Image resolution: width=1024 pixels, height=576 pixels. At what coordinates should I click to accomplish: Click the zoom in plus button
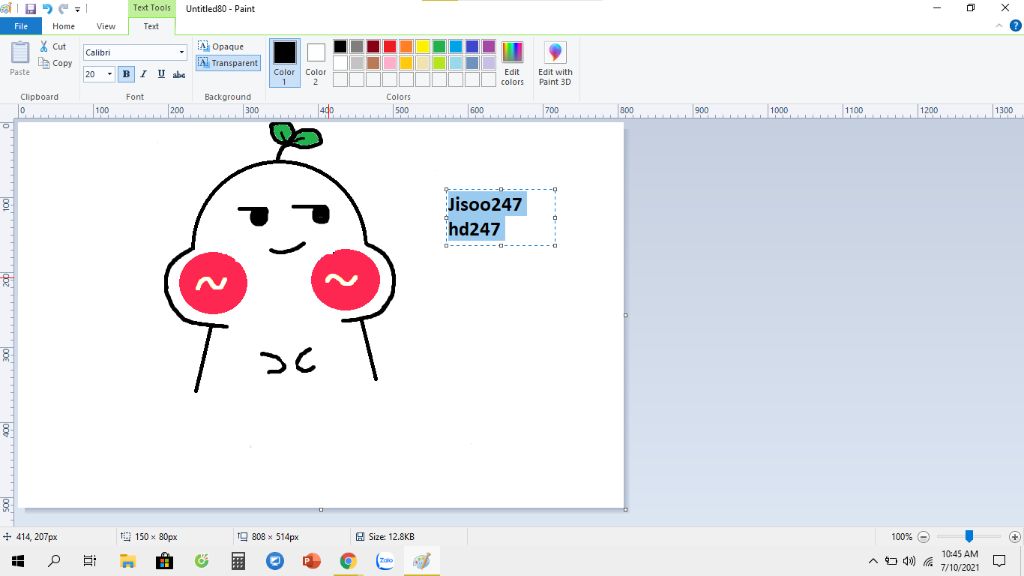tap(1014, 537)
